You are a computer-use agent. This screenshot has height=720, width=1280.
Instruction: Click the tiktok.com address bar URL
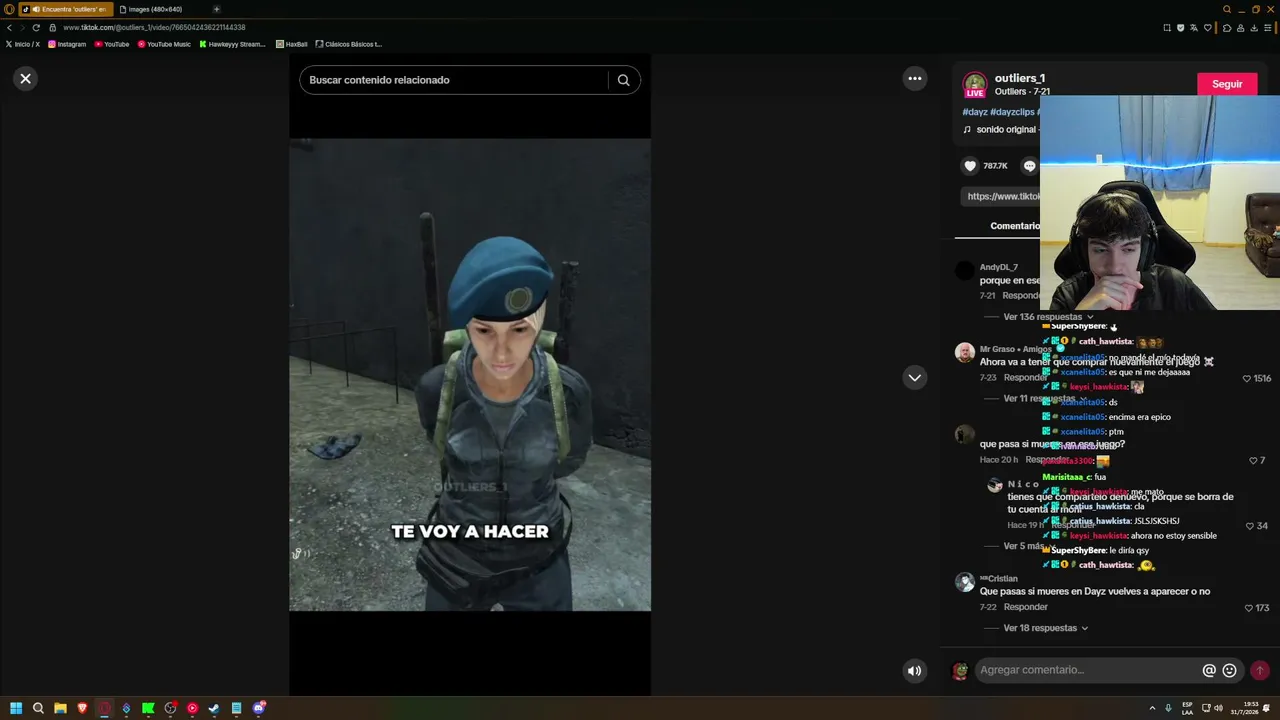coord(154,27)
